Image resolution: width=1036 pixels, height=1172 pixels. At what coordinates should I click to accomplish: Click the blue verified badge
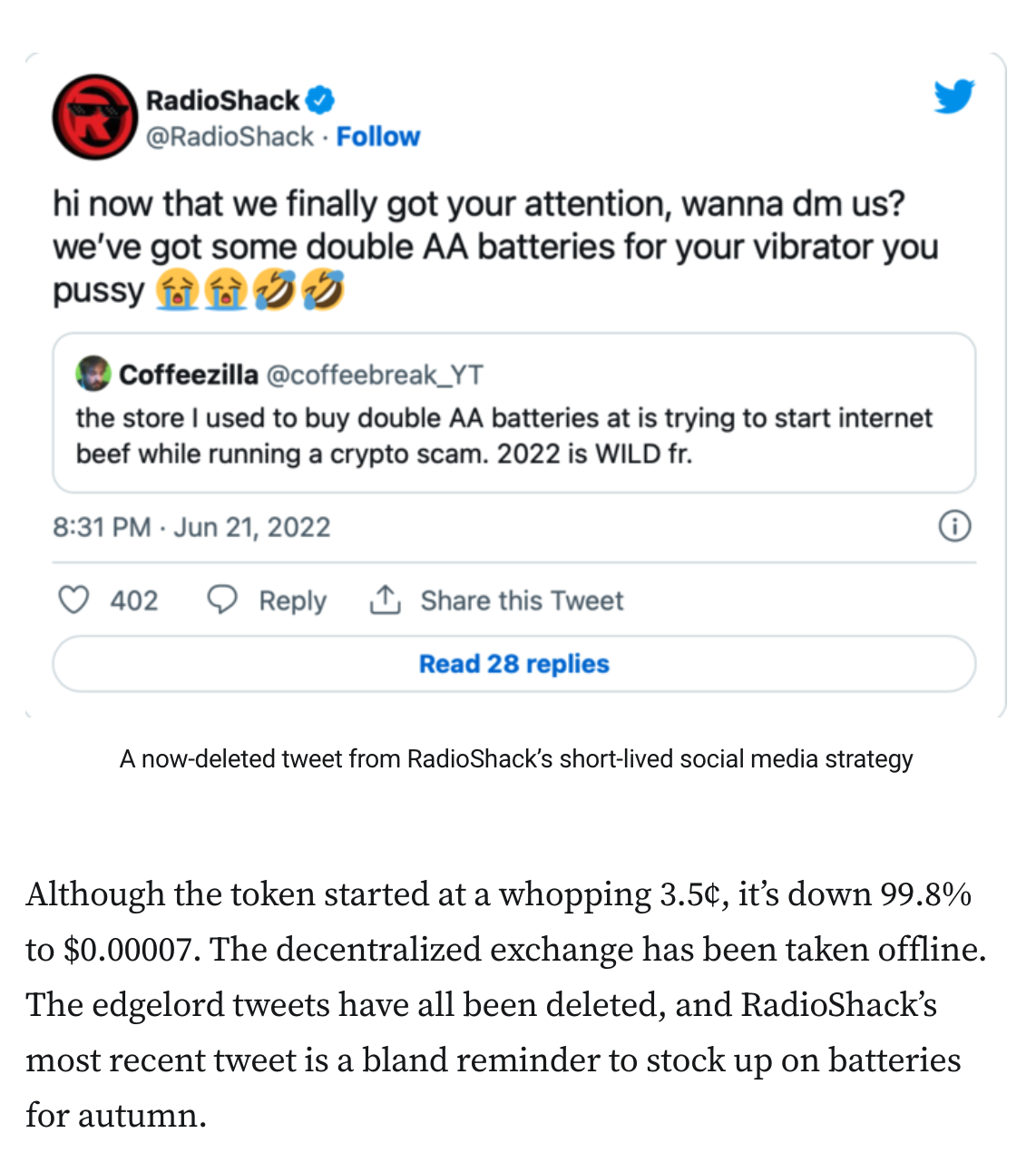319,99
